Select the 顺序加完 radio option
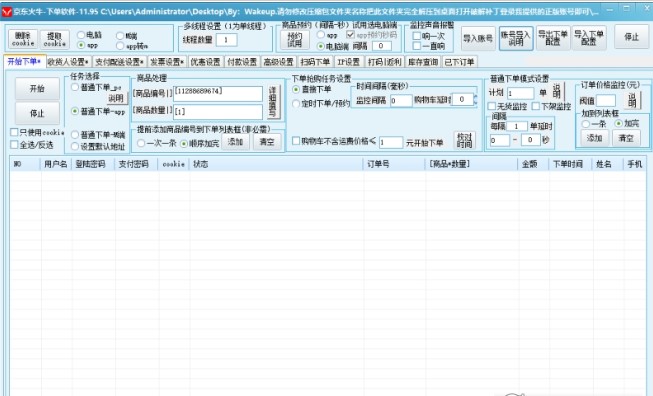Screen dimensions: 653x396 [184, 143]
